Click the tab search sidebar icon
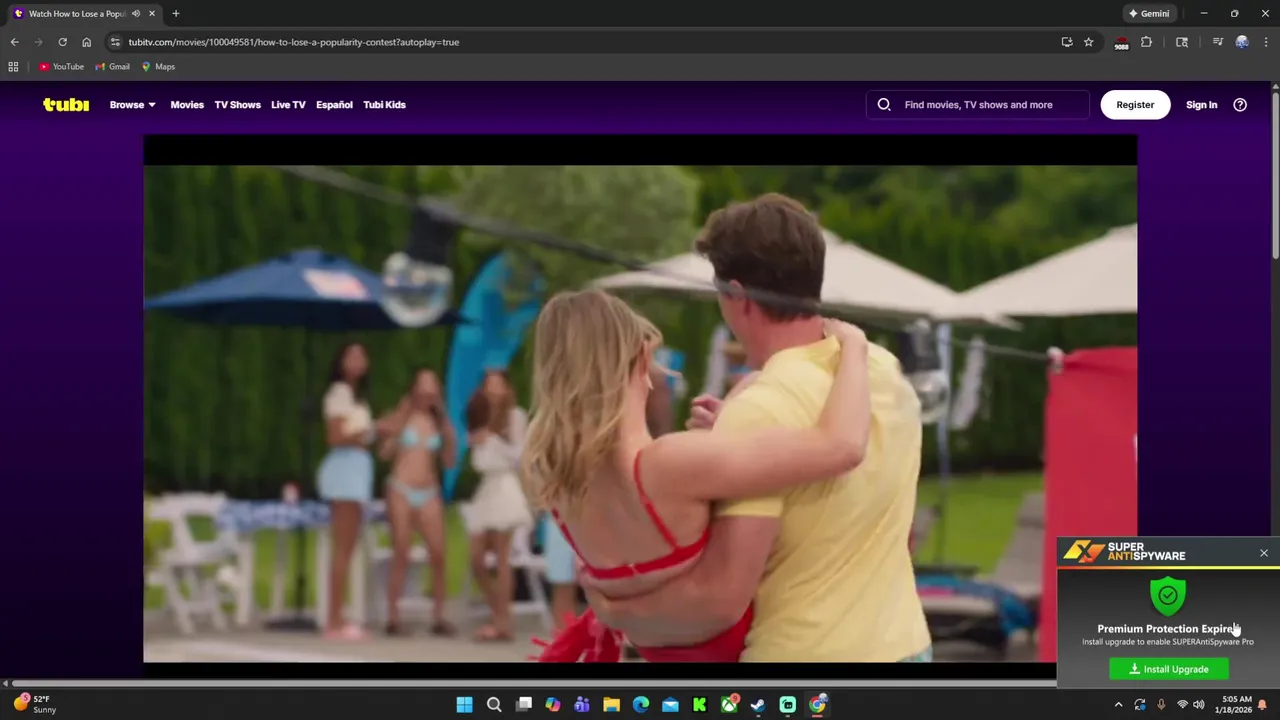1280x720 pixels. coord(1182,42)
